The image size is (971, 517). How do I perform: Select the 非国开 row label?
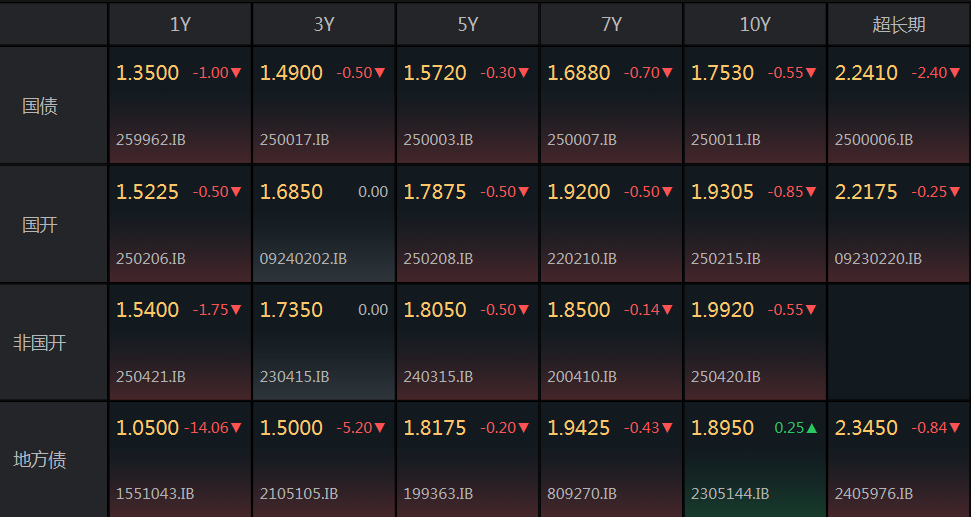[x=40, y=342]
